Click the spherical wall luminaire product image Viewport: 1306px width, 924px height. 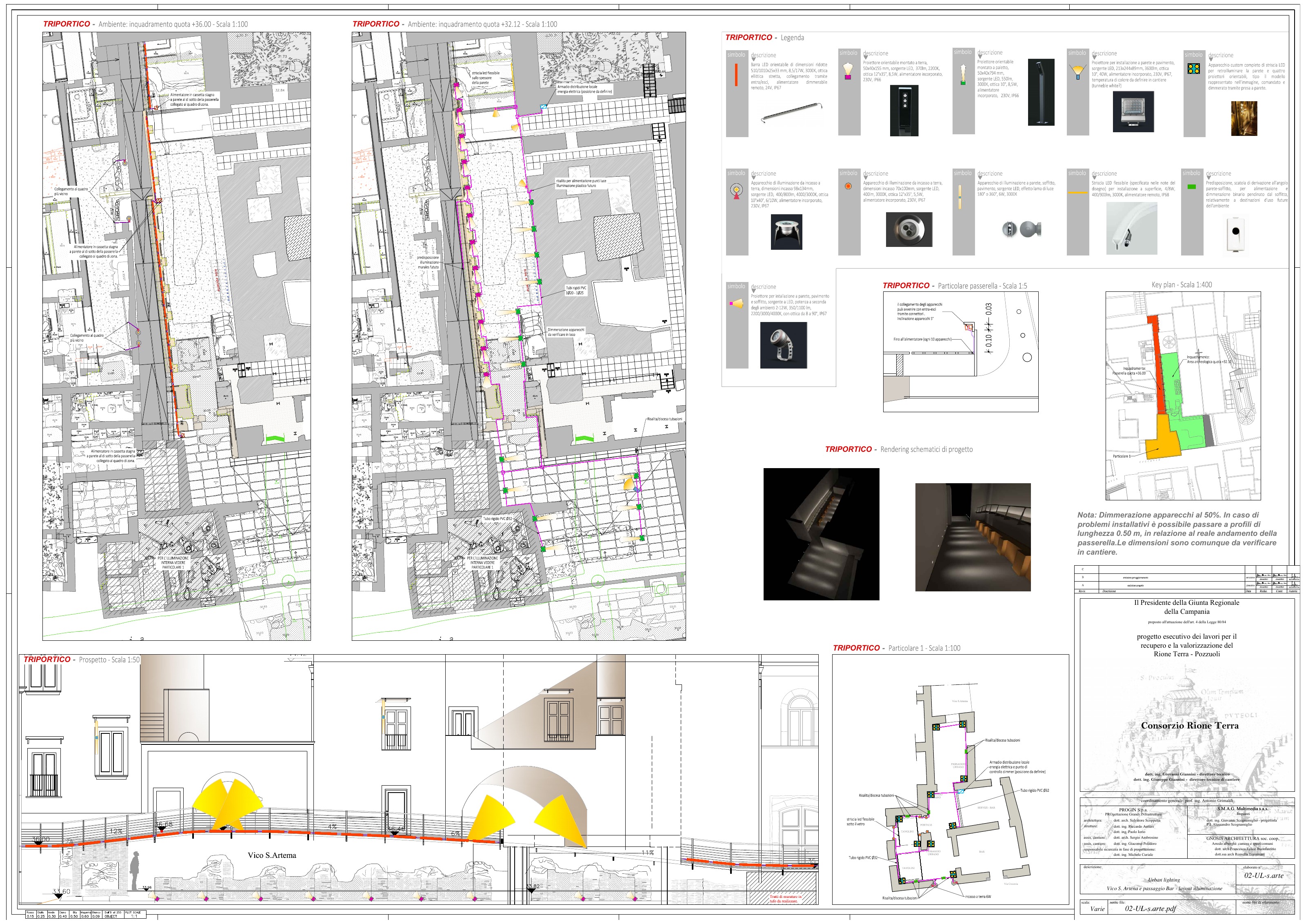1022,229
